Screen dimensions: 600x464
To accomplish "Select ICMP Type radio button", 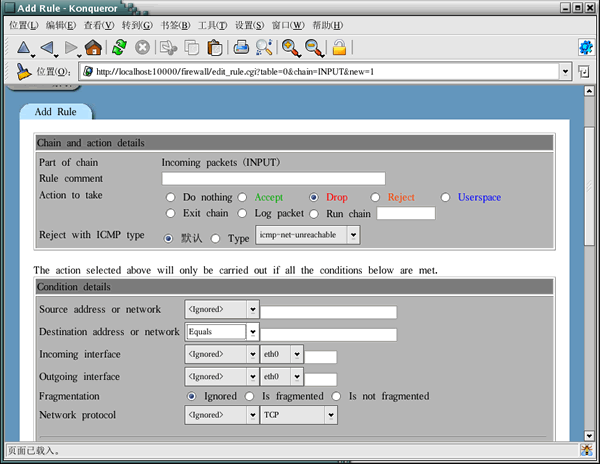I will 216,239.
